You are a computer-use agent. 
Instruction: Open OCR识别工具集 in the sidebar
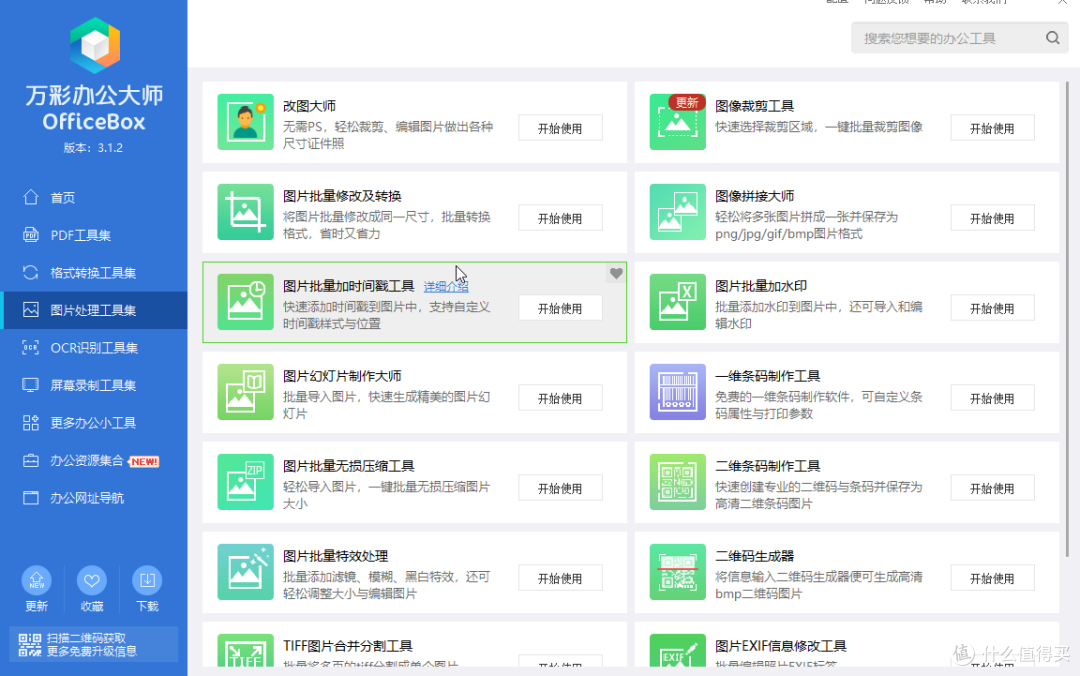point(94,348)
